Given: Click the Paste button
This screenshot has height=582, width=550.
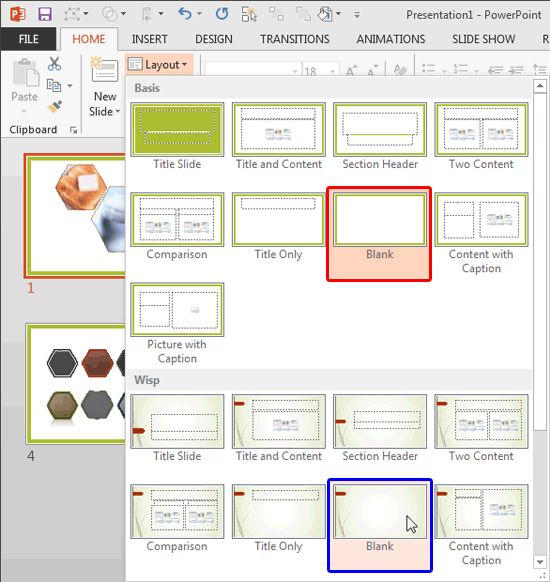Looking at the screenshot, I should coord(24,86).
